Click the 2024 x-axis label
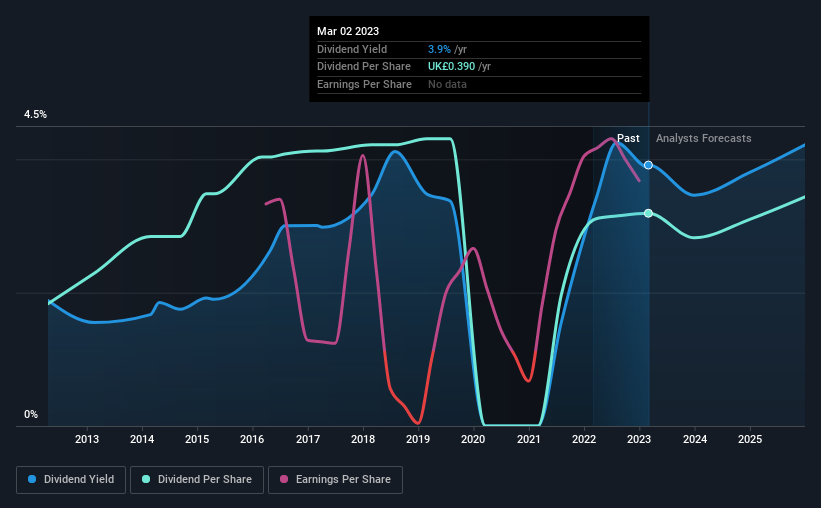821x508 pixels. click(x=695, y=439)
